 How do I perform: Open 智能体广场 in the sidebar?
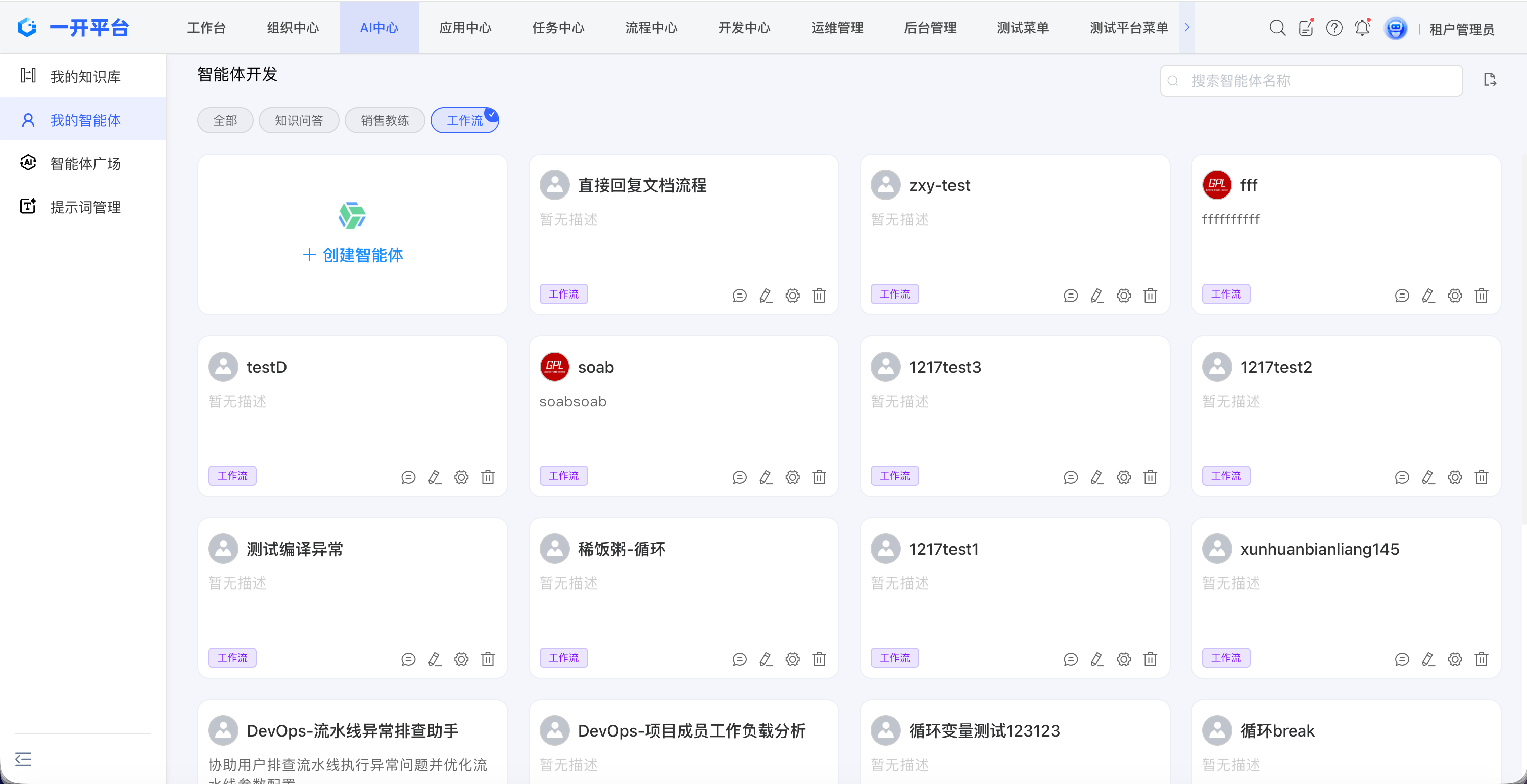tap(85, 164)
